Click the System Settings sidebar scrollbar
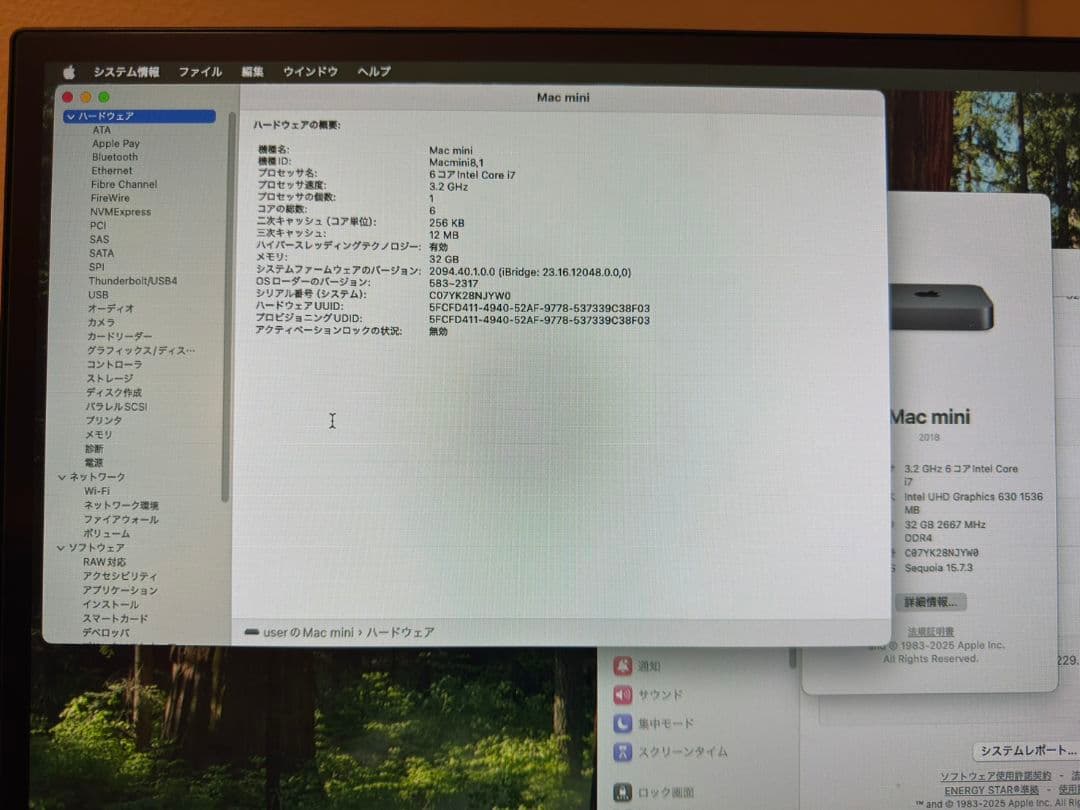Screen dimensions: 1080x810 pos(234,300)
